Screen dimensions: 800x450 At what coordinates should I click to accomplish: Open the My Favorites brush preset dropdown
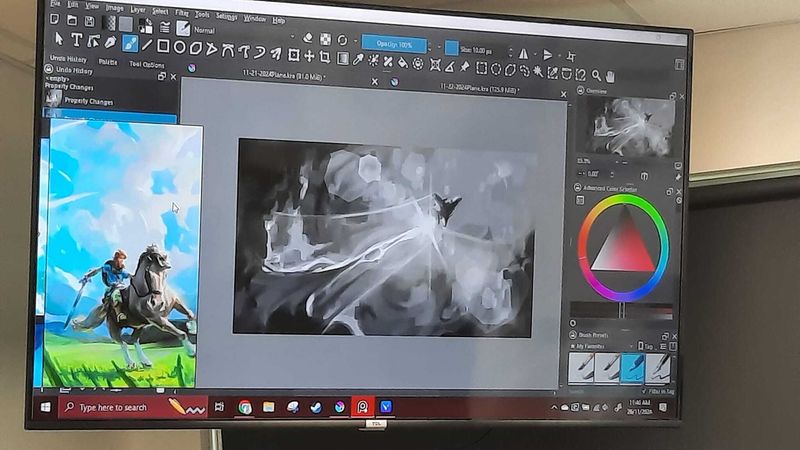click(x=598, y=345)
